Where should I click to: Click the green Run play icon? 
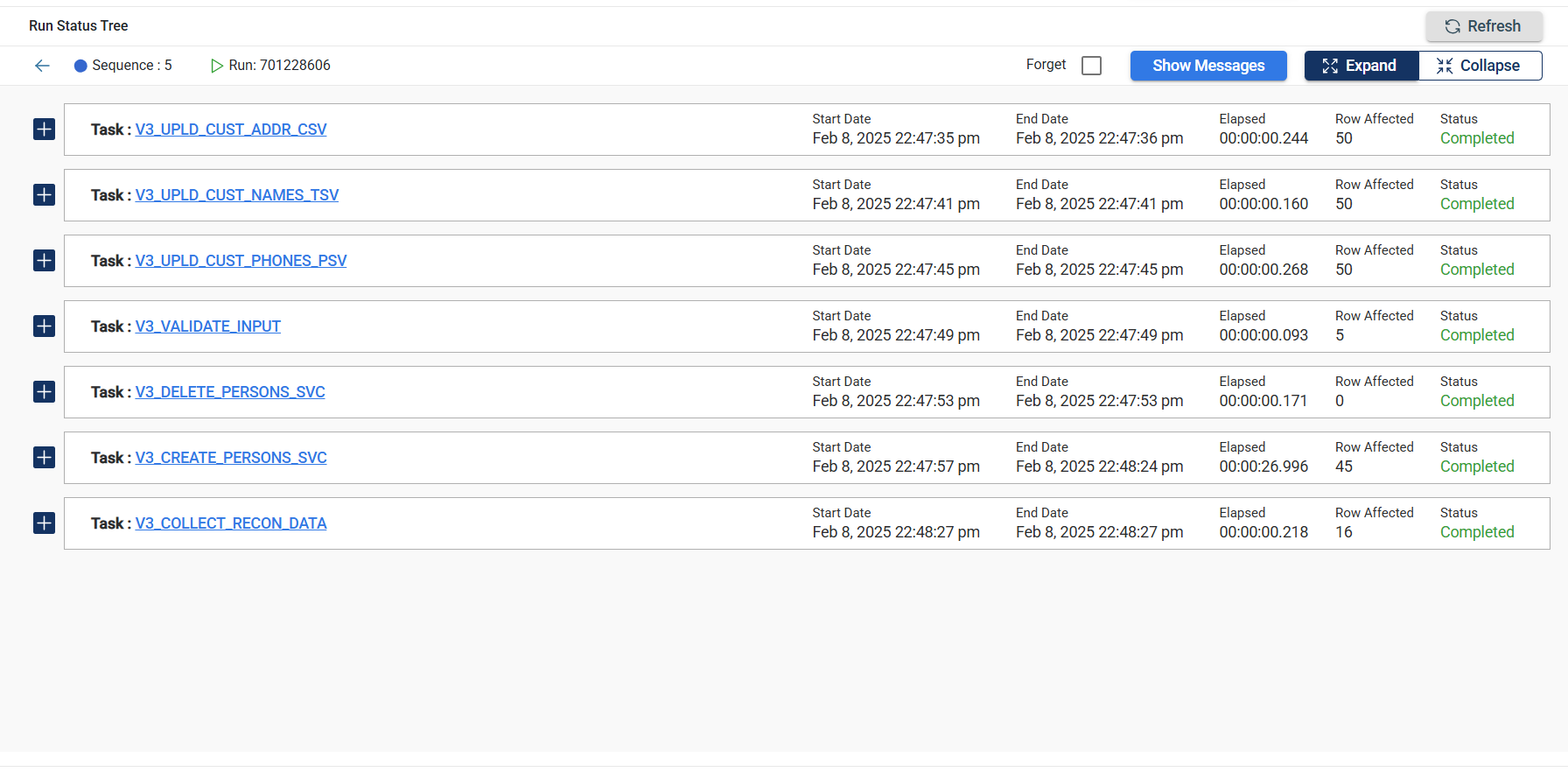(x=216, y=66)
